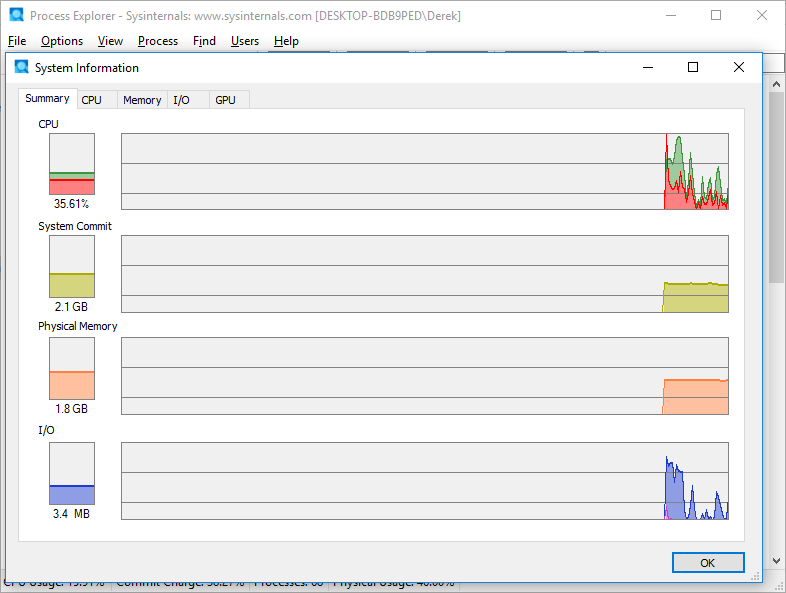Click the I/O 3.4 MB gauge
This screenshot has width=786, height=593.
72,473
